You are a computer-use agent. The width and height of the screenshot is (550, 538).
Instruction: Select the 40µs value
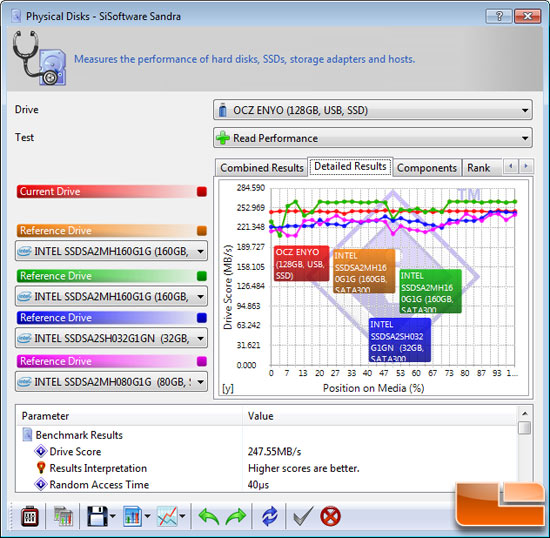pos(258,485)
